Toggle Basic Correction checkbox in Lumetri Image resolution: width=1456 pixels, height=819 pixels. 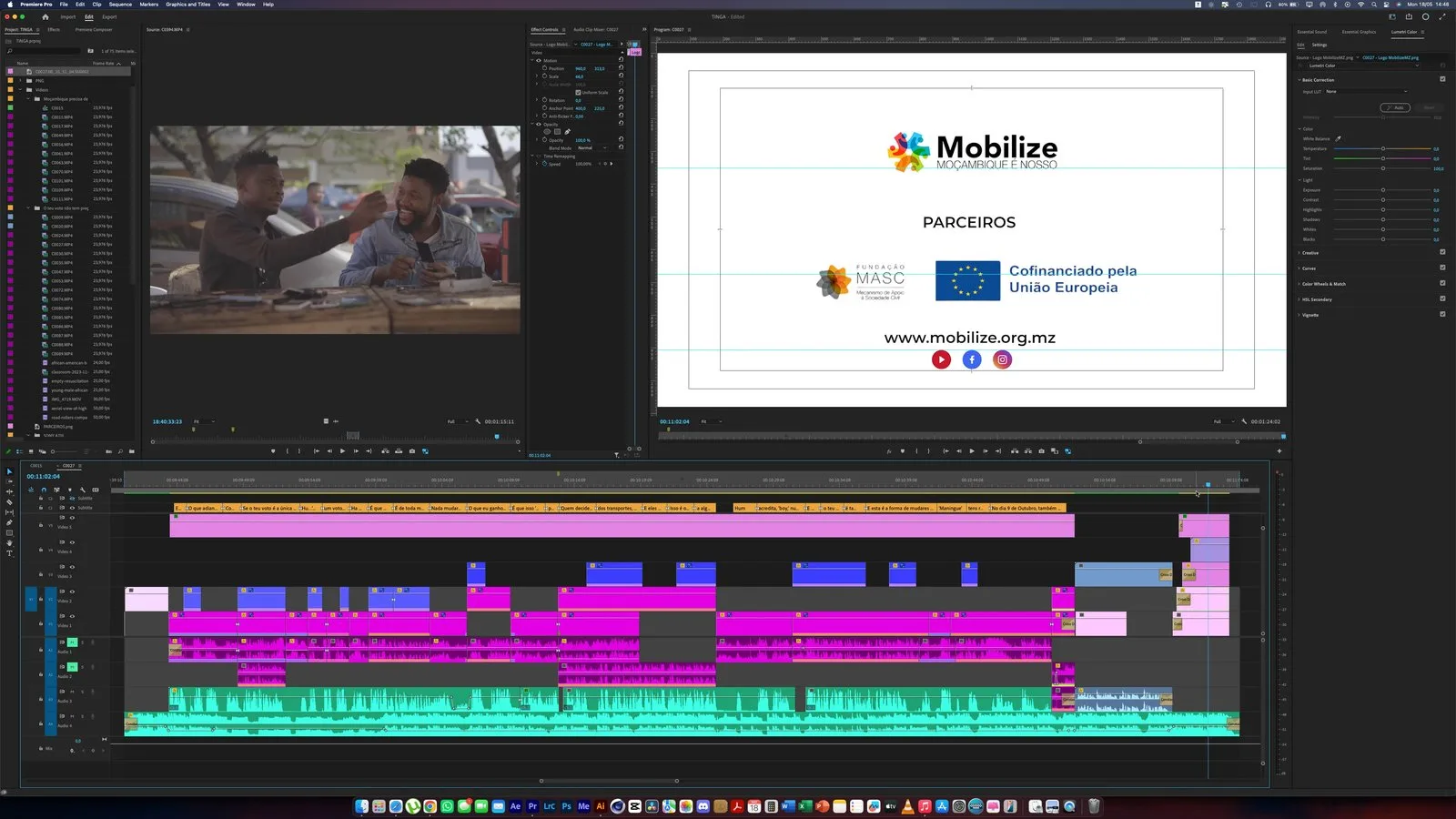click(1442, 79)
